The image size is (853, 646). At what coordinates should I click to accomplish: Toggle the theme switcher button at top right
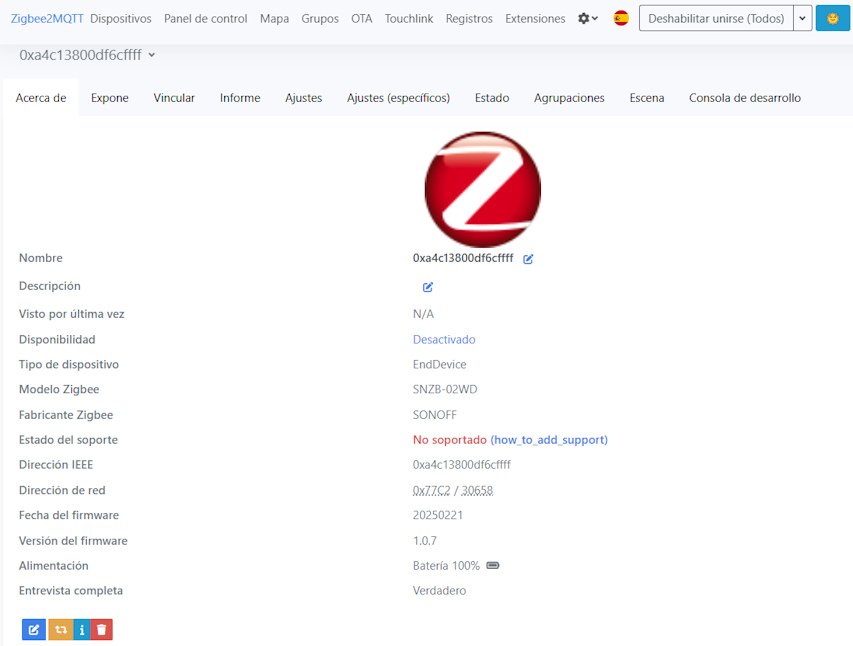tap(832, 19)
